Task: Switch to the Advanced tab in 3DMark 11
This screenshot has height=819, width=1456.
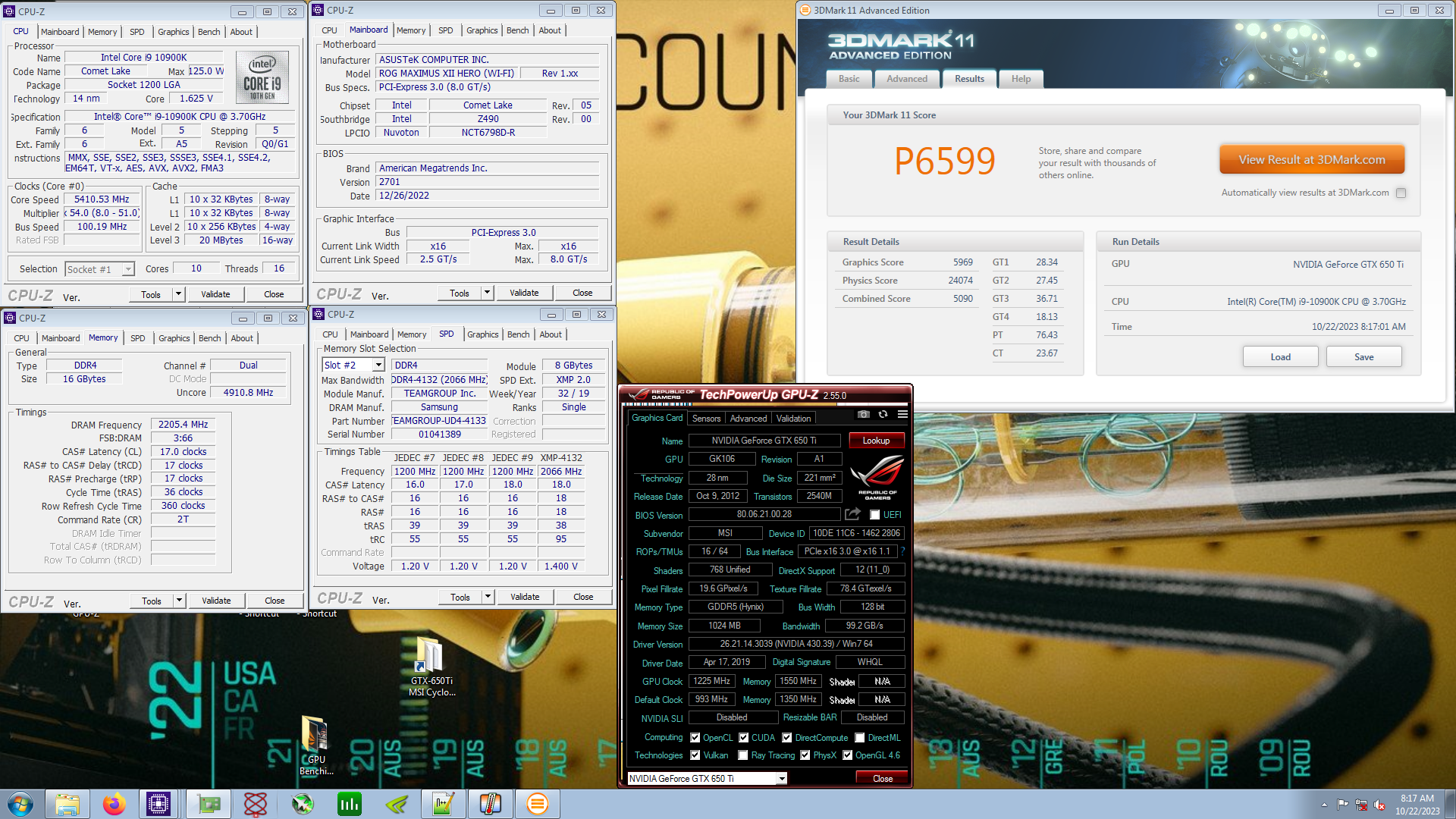Action: [x=907, y=79]
